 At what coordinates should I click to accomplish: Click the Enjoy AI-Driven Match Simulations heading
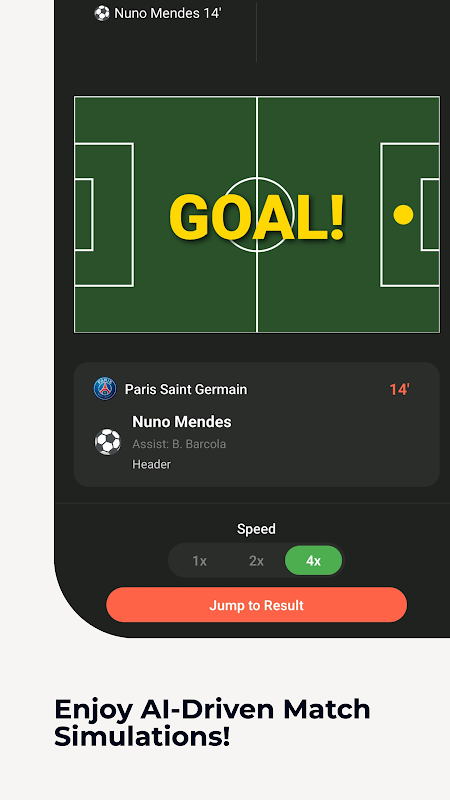(x=212, y=723)
